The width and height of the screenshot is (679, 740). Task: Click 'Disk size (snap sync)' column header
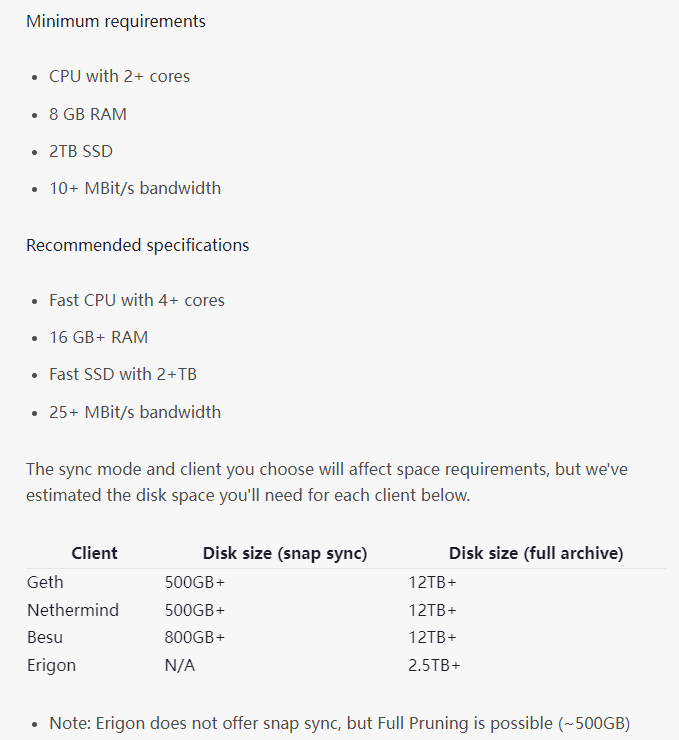click(285, 553)
